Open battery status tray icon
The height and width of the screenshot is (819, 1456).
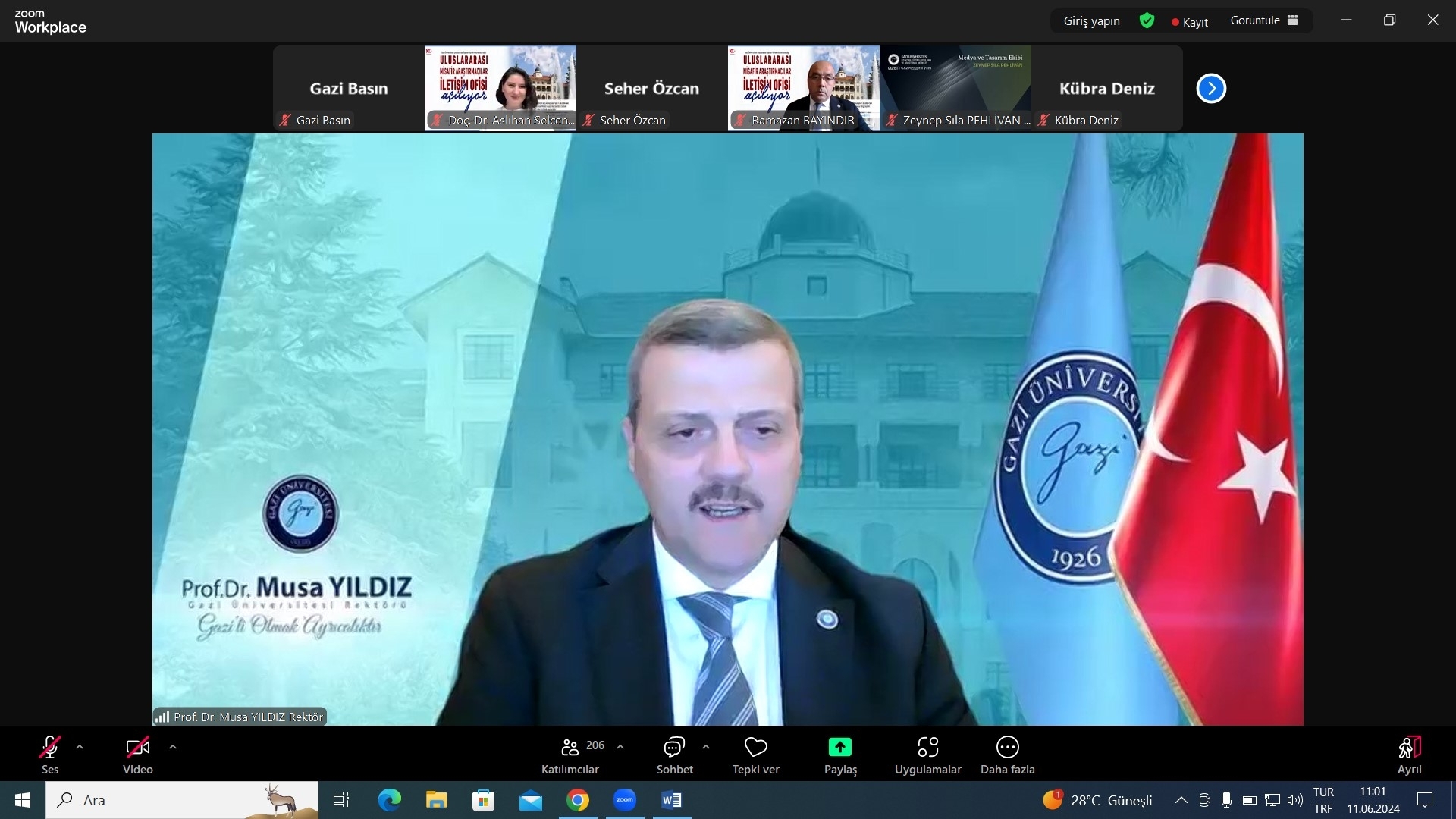1250,800
